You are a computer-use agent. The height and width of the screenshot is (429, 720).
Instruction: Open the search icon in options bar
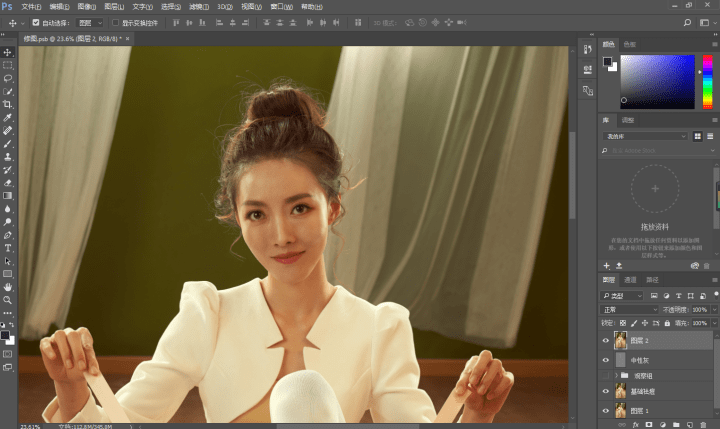click(687, 23)
